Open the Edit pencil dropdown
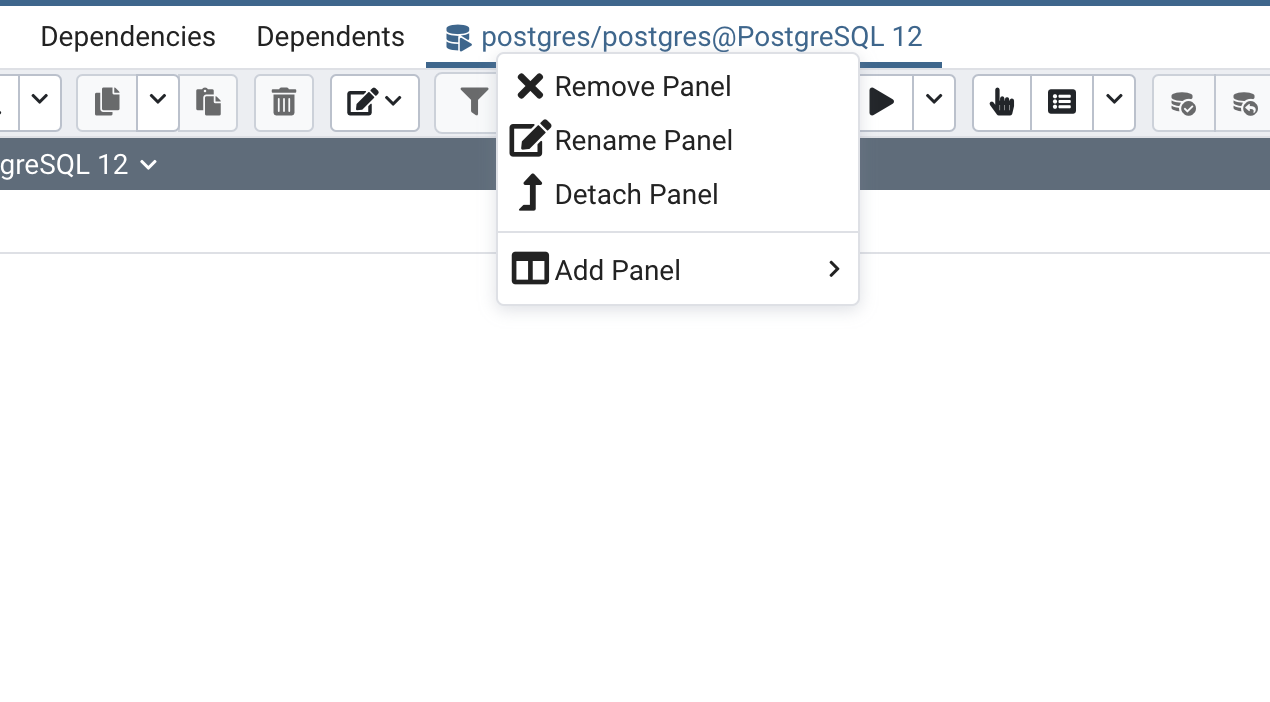1270x702 pixels. click(375, 102)
